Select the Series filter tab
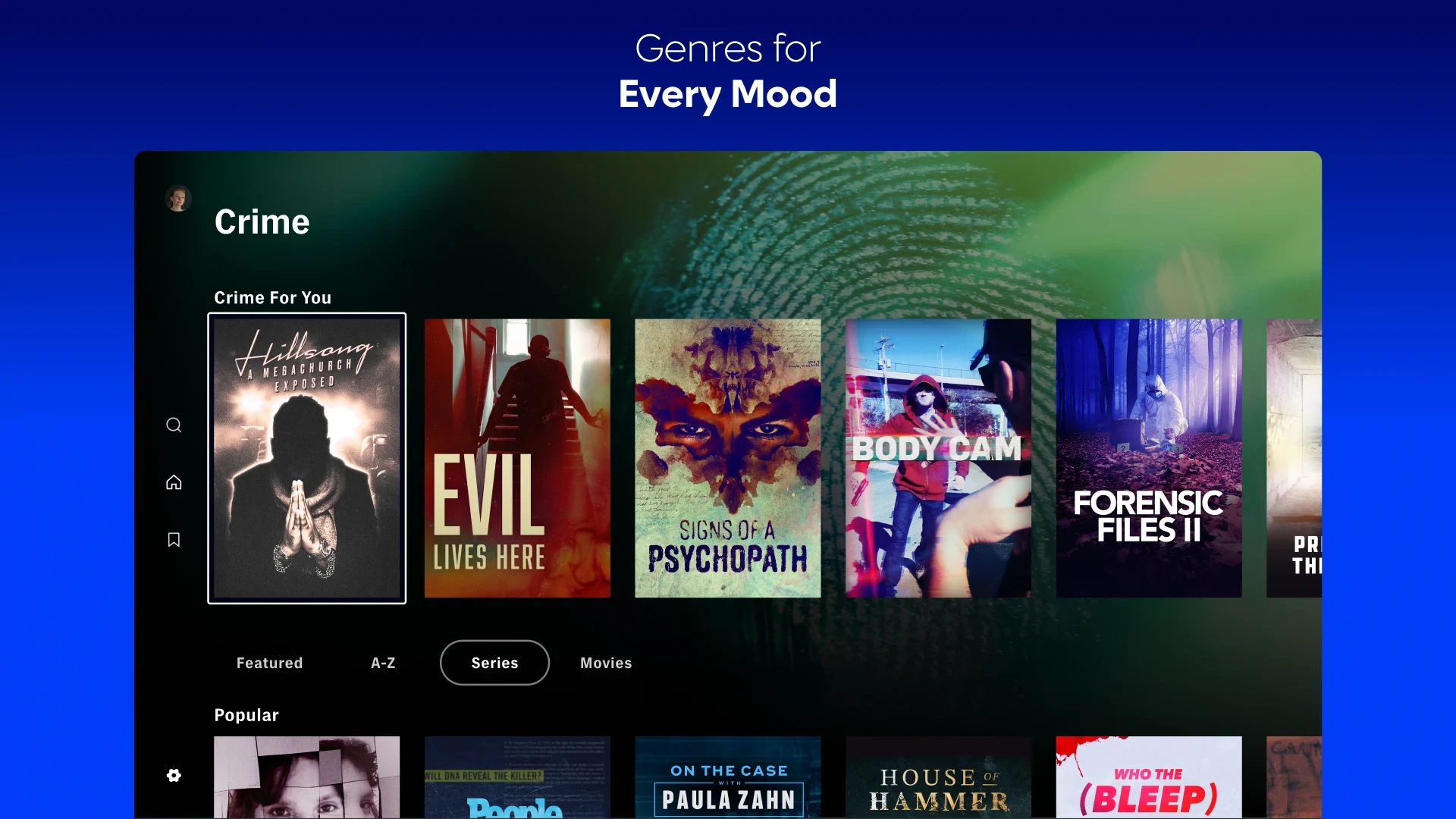 coord(495,661)
